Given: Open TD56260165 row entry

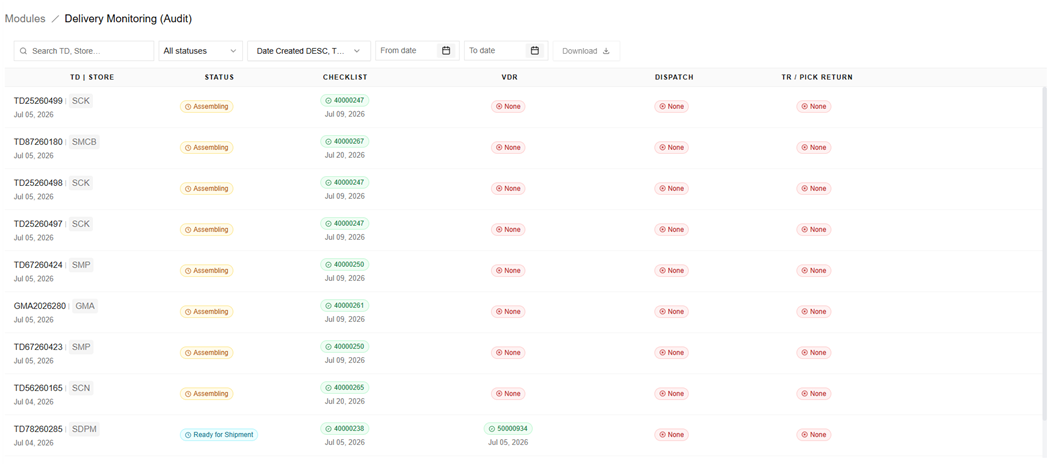Looking at the screenshot, I should point(38,388).
